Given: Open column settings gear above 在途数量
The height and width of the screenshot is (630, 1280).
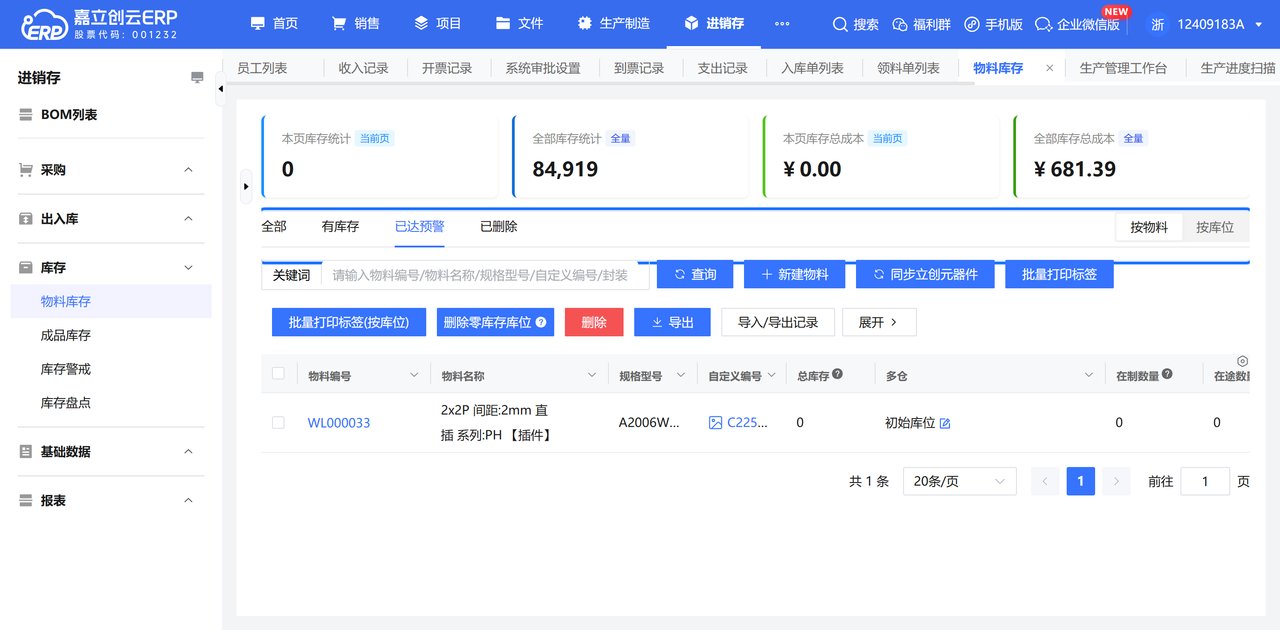Looking at the screenshot, I should click(x=1243, y=361).
